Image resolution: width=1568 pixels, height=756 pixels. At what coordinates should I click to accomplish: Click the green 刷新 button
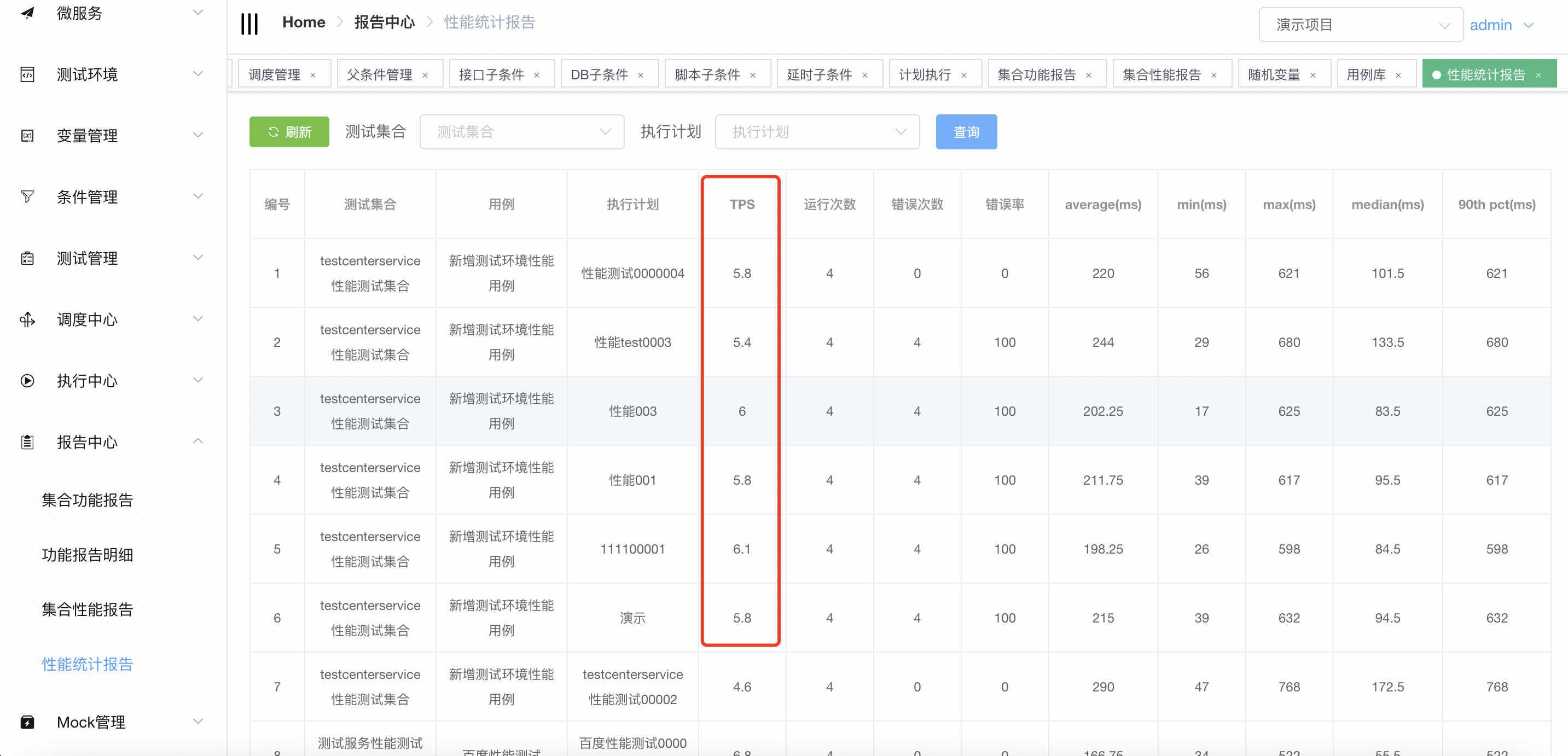289,132
